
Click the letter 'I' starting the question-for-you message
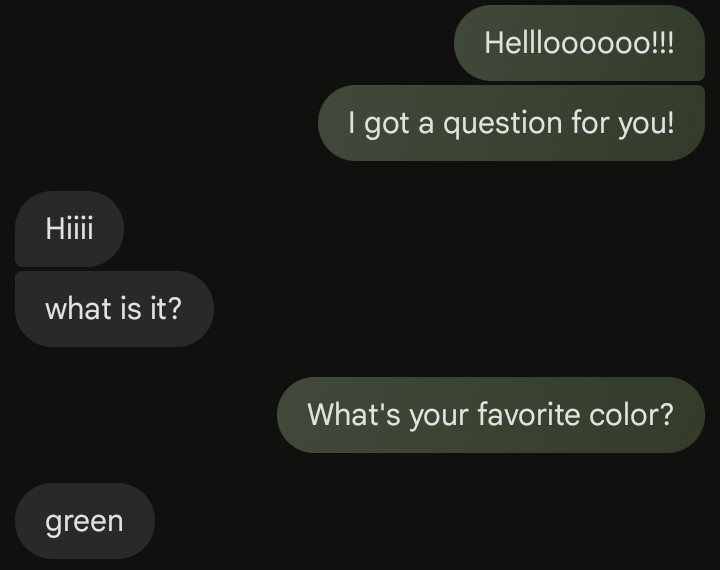(353, 123)
